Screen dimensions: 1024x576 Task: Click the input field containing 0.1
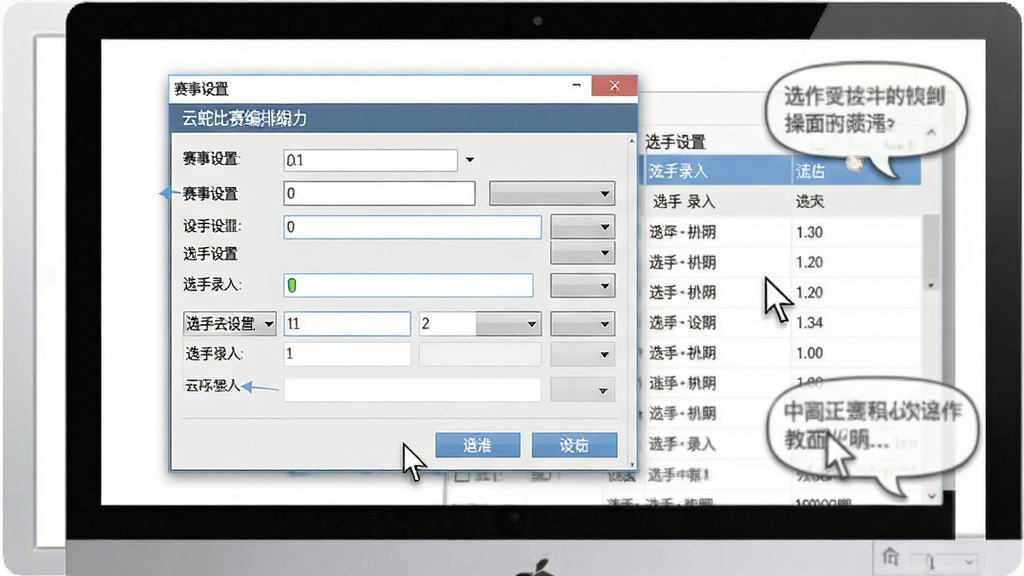370,160
